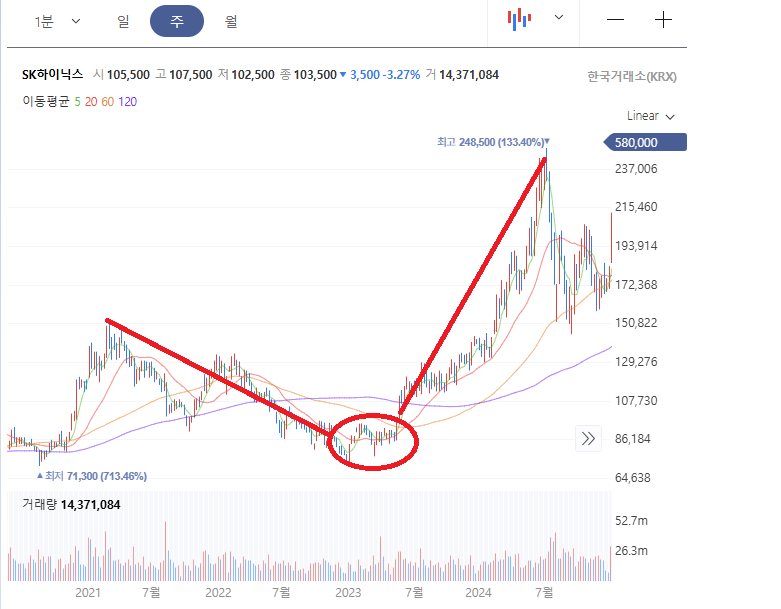Open the Linear scale dropdown

[x=651, y=116]
